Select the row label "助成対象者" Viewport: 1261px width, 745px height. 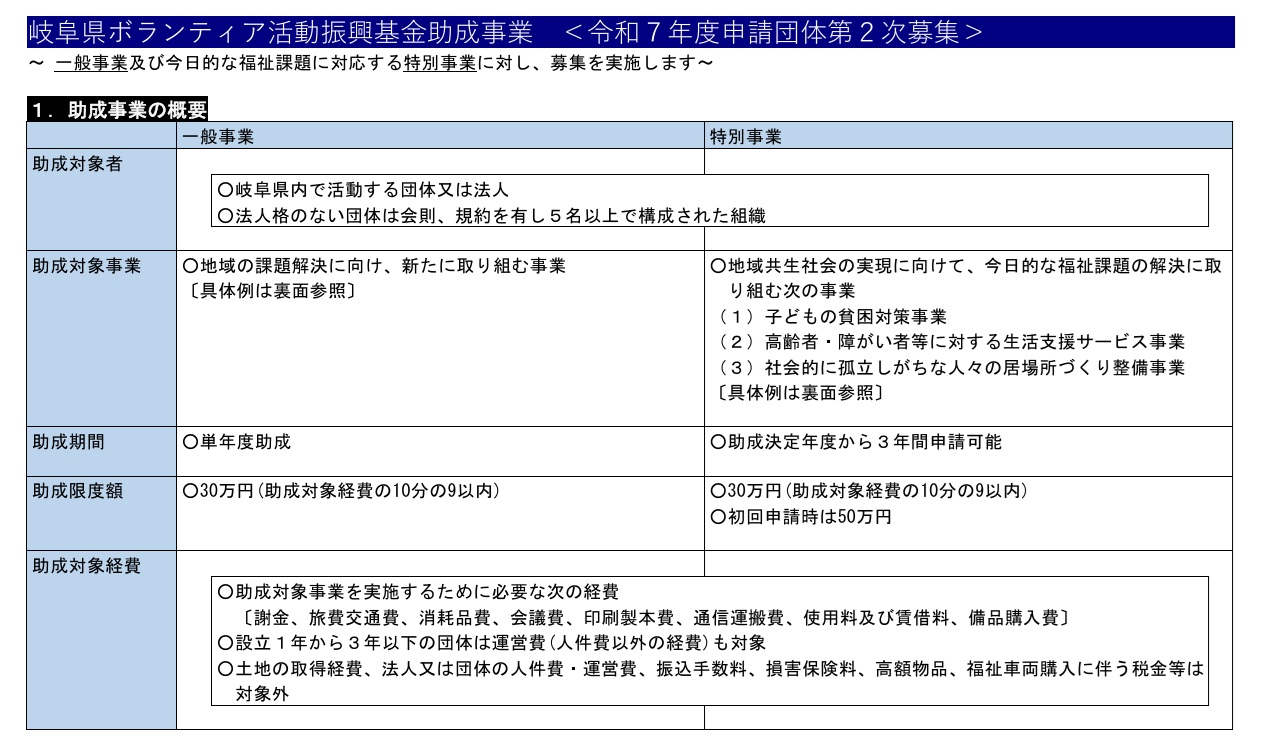(77, 163)
